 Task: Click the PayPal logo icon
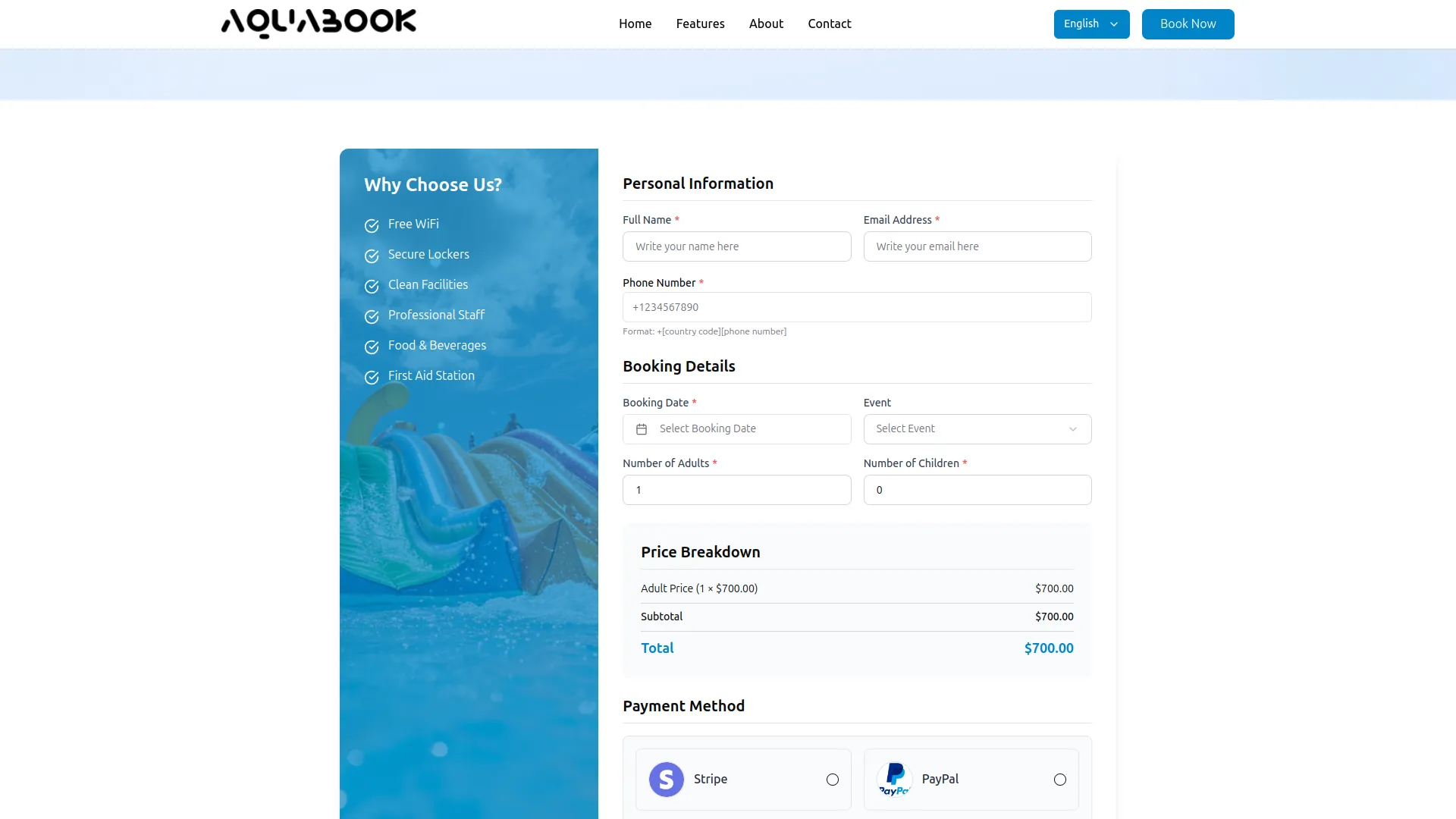(x=895, y=780)
